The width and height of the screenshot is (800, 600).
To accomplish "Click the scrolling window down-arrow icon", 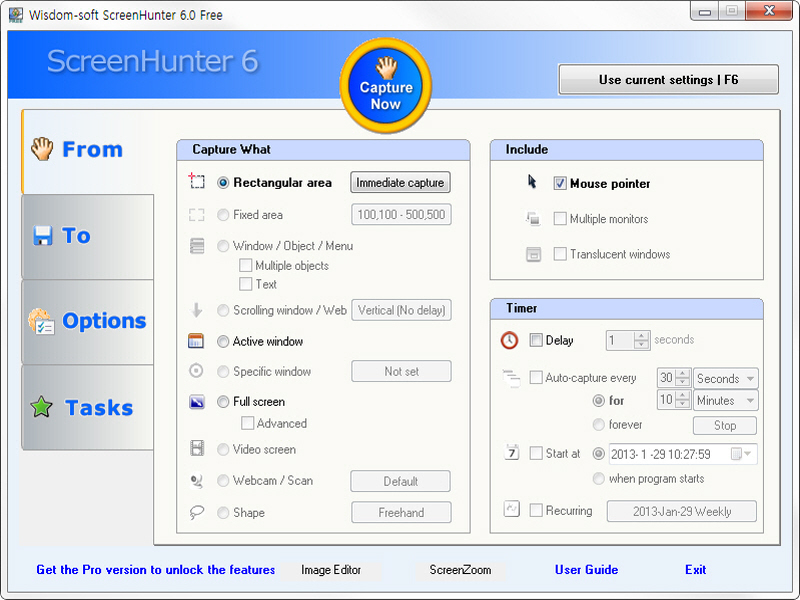I will (196, 310).
